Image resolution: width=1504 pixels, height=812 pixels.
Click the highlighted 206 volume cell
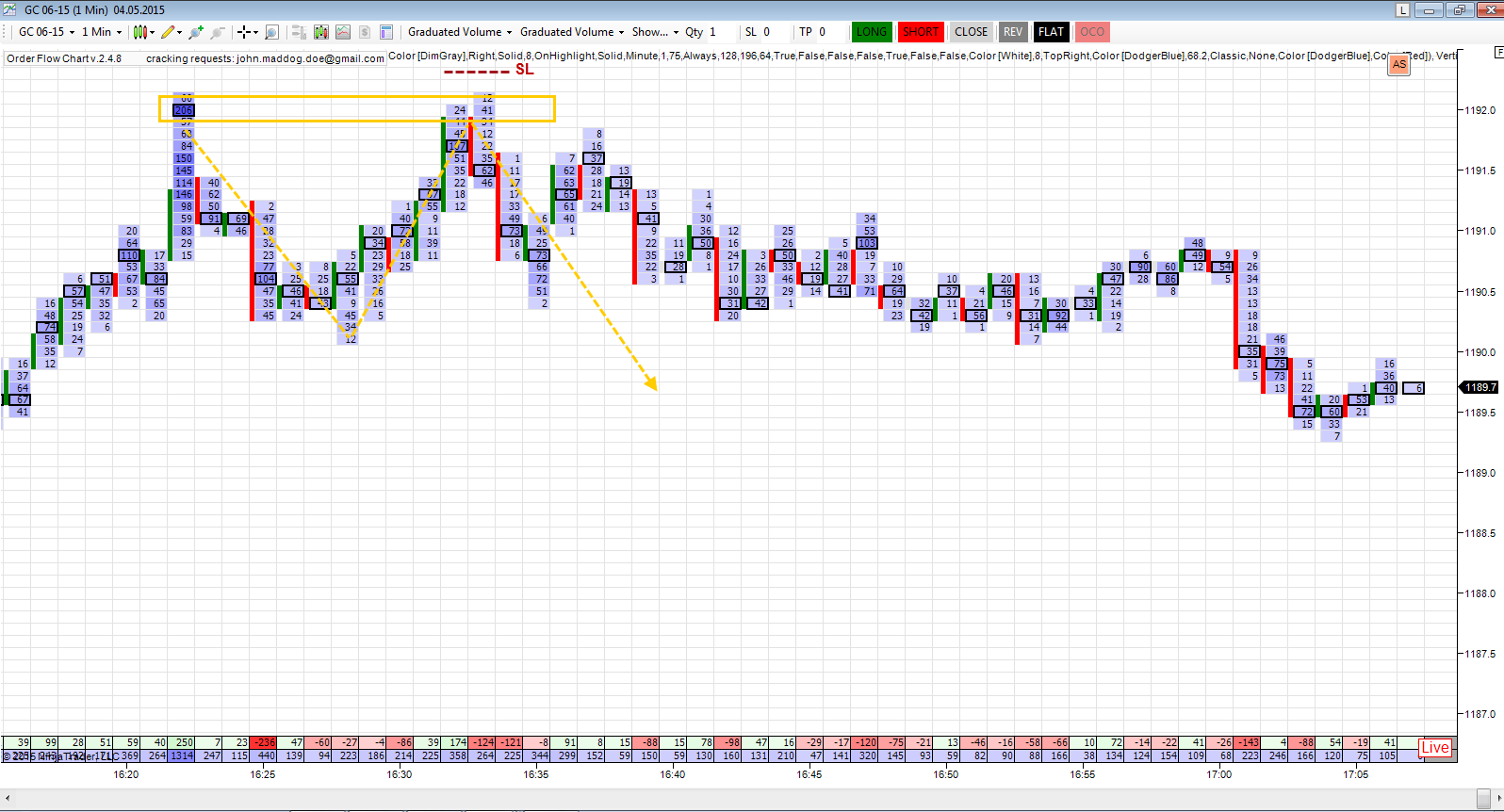[x=184, y=110]
